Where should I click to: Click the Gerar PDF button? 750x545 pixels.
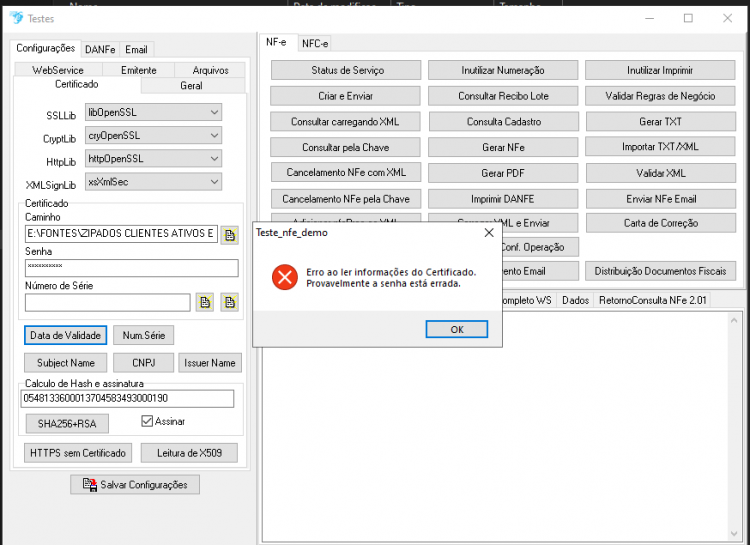tap(503, 173)
